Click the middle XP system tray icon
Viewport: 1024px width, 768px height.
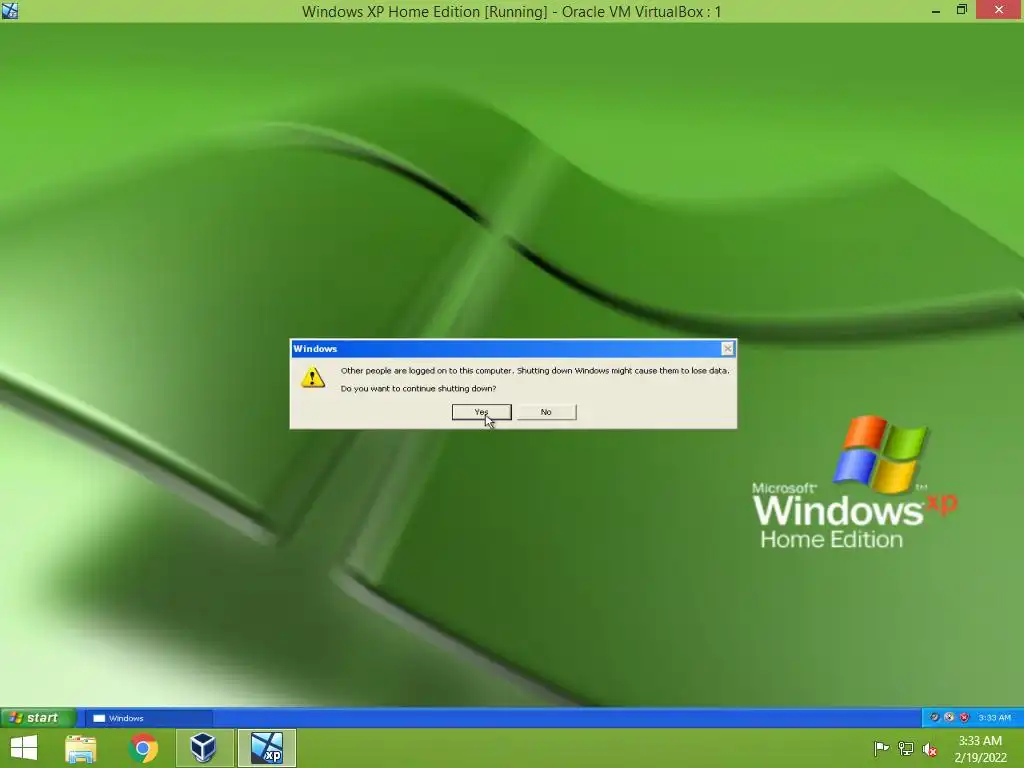click(949, 718)
